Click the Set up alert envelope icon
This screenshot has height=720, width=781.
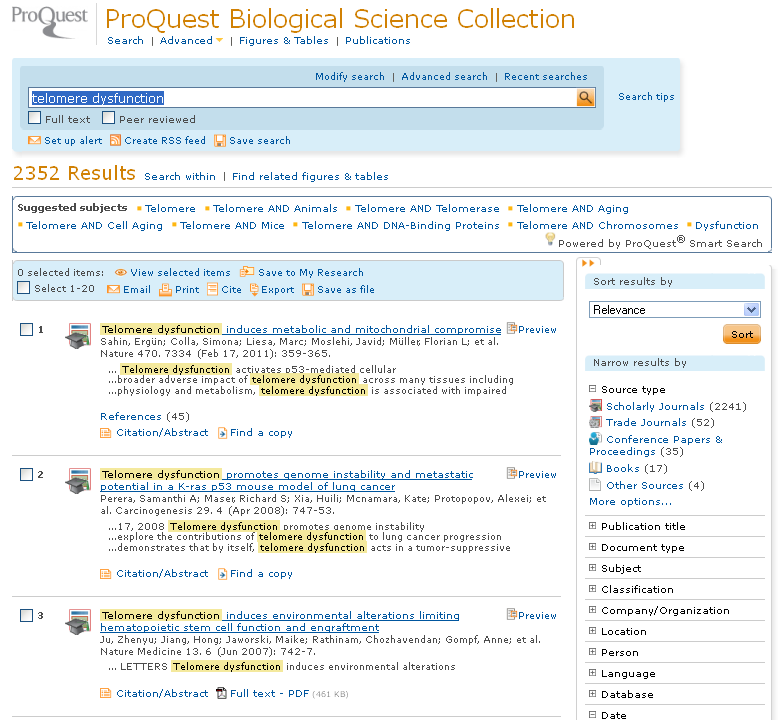(x=34, y=140)
